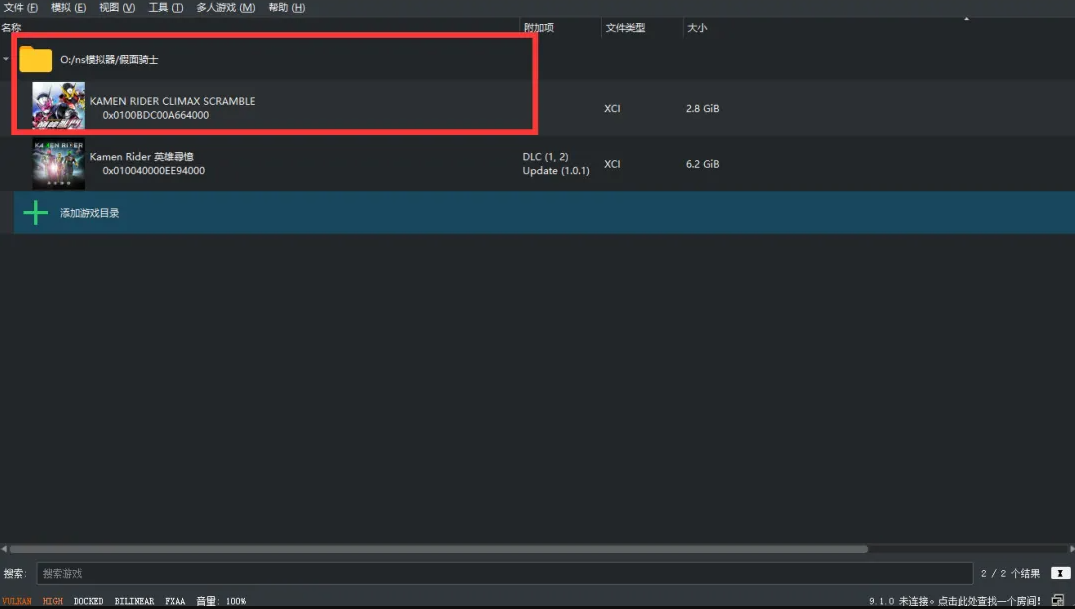The height and width of the screenshot is (609, 1075).
Task: Select KAMEN RIDER CLIMAX SCRAMBLE game title
Action: (x=173, y=101)
